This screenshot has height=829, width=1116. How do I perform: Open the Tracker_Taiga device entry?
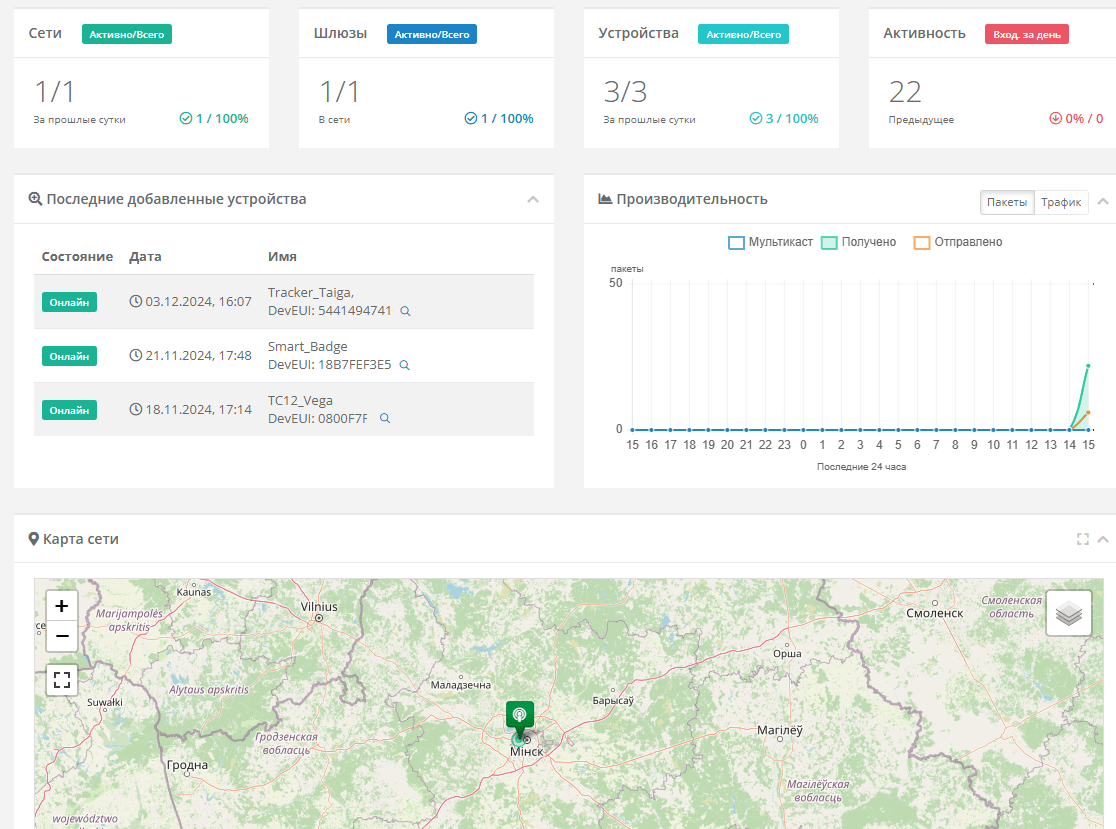coord(310,292)
